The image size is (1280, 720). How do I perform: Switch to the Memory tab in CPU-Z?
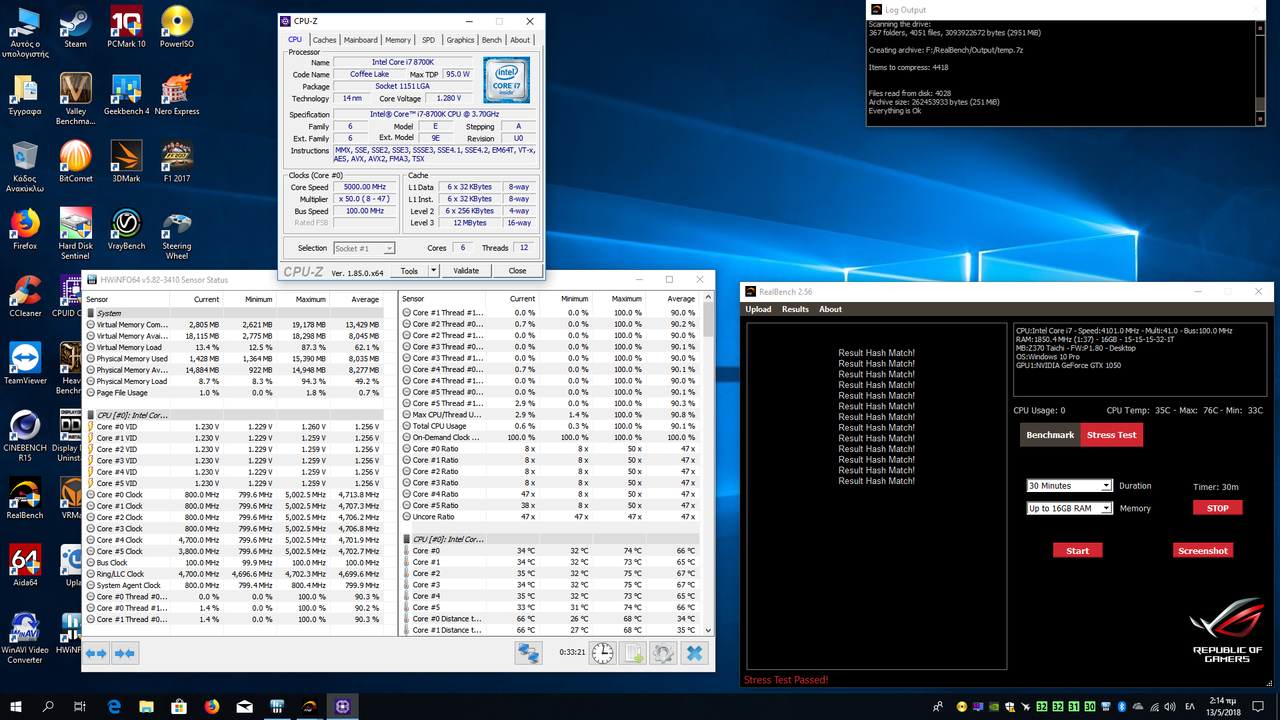[x=398, y=40]
